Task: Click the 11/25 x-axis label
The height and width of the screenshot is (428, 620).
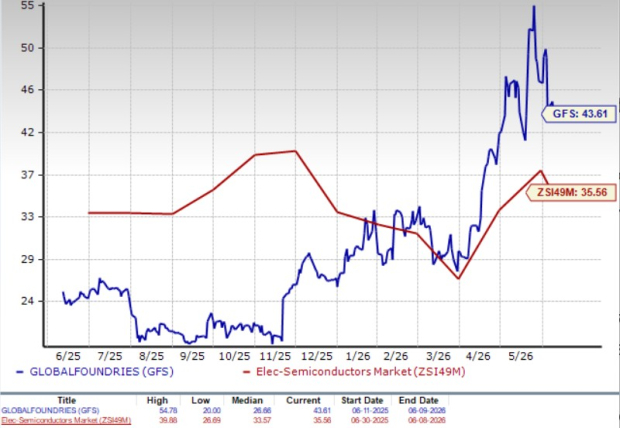Action: click(x=276, y=356)
